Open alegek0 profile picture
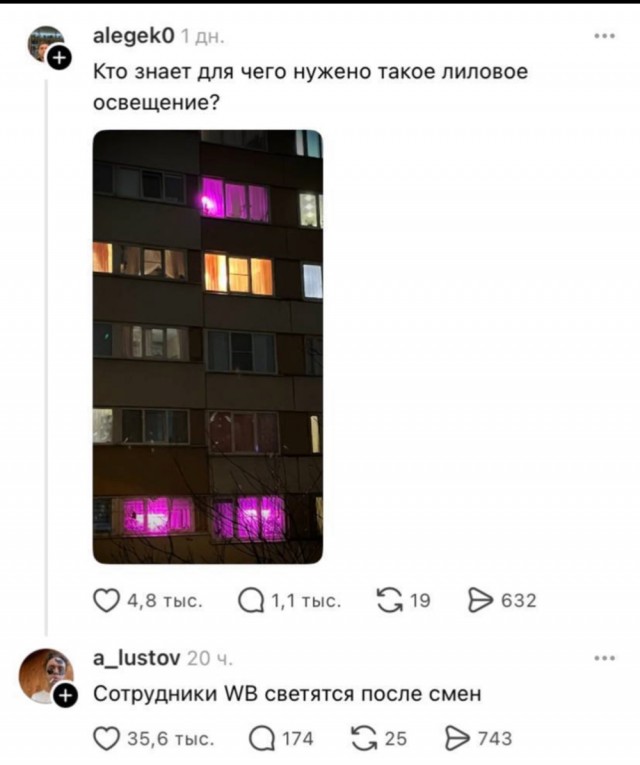Image resolution: width=640 pixels, height=765 pixels. pyautogui.click(x=46, y=44)
